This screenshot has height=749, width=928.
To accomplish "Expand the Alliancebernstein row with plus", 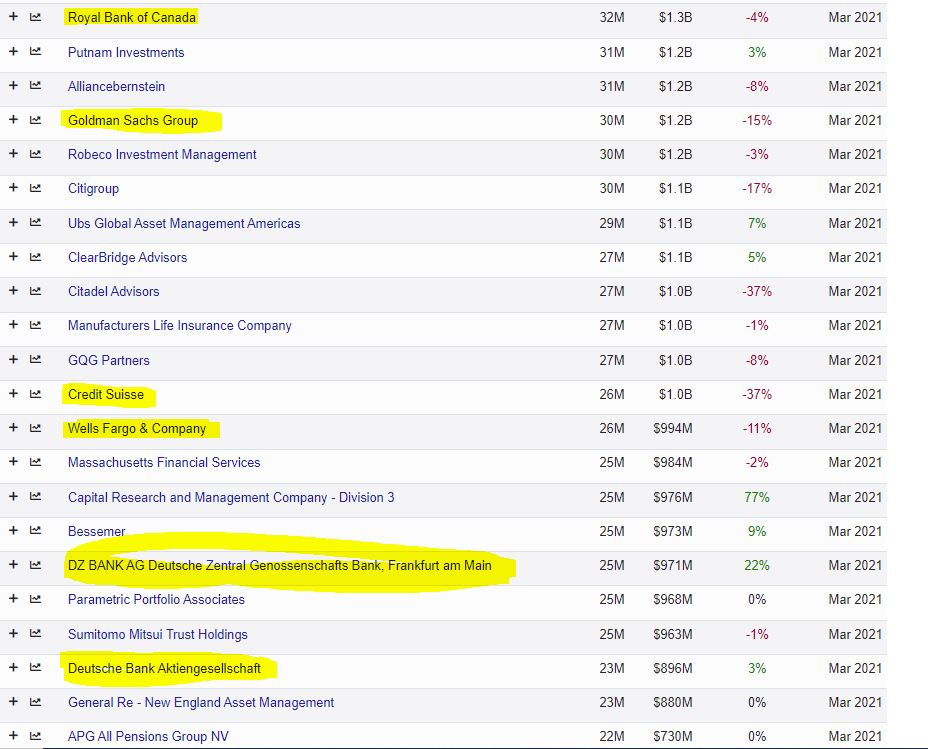I will click(x=13, y=85).
